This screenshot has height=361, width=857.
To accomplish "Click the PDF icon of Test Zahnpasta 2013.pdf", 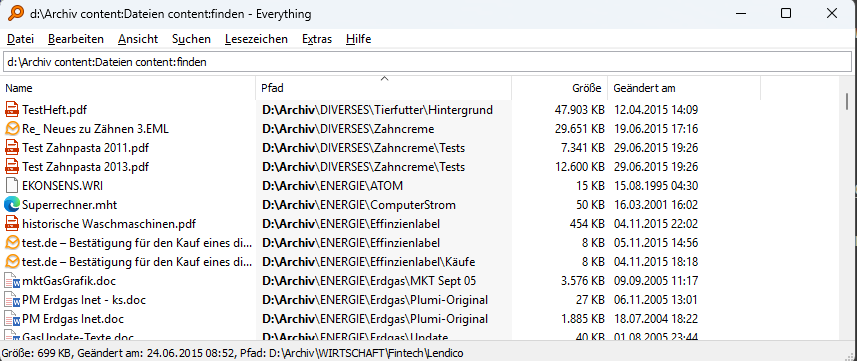I will tap(11, 167).
